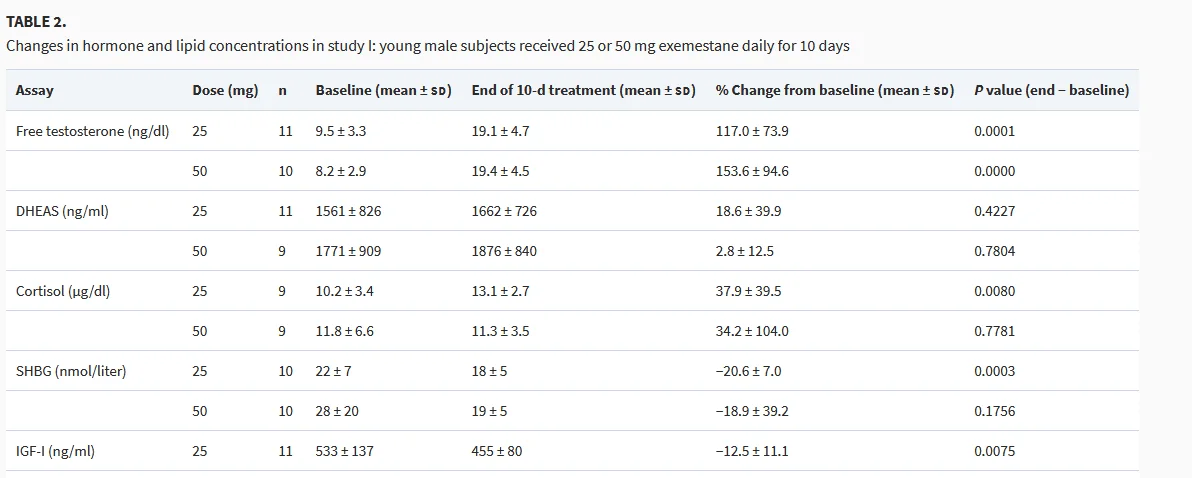Click the P value 0.0075 cell
Screen dimensions: 1192x478
[x=994, y=451]
